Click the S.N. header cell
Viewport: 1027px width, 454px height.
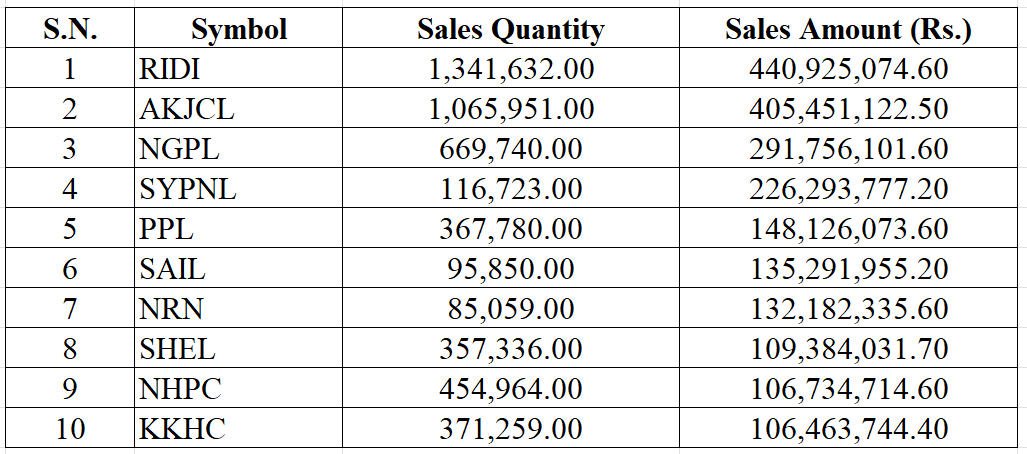tap(70, 29)
